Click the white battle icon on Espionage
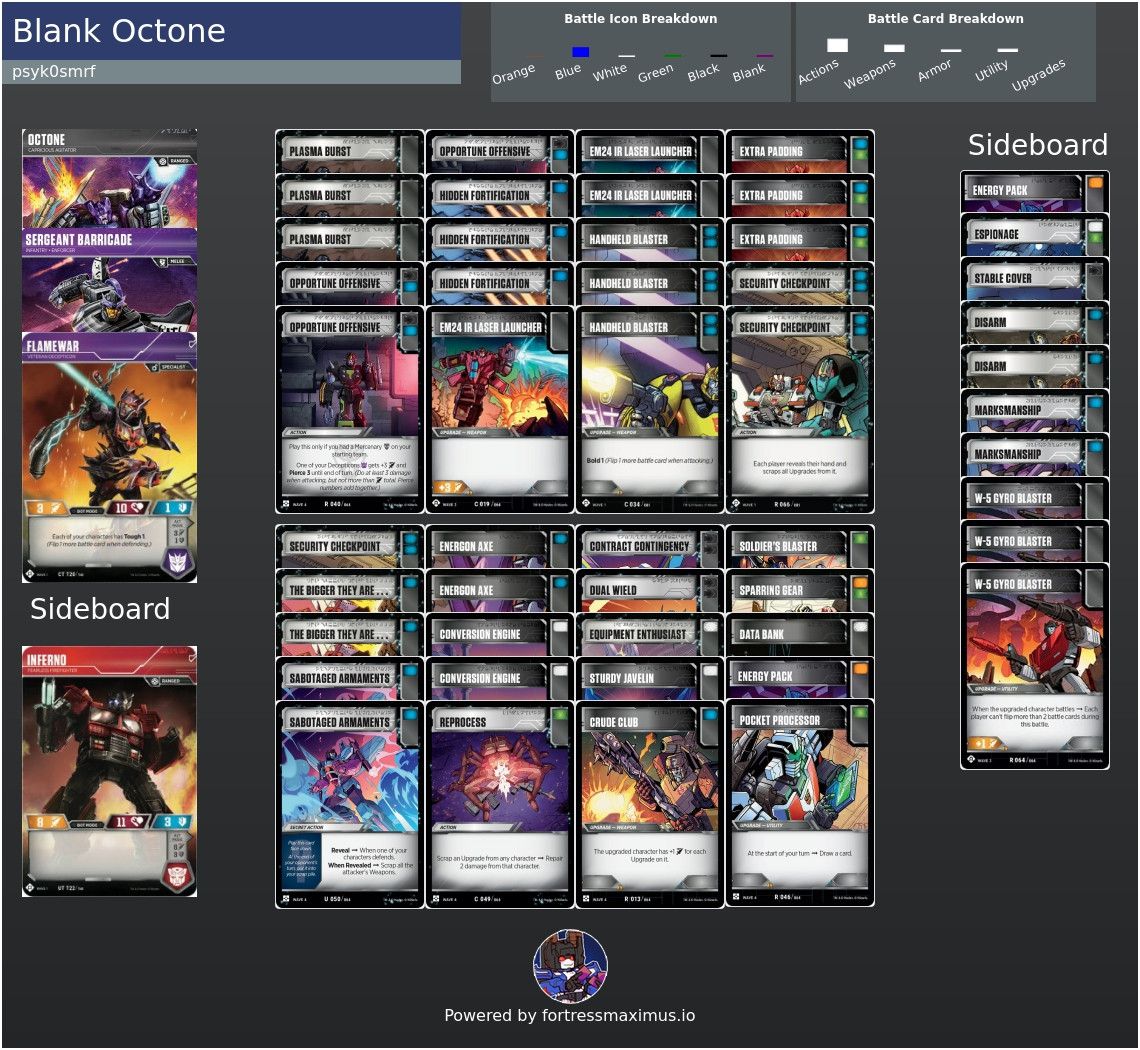Viewport: 1140px width, 1050px height. [x=1095, y=227]
